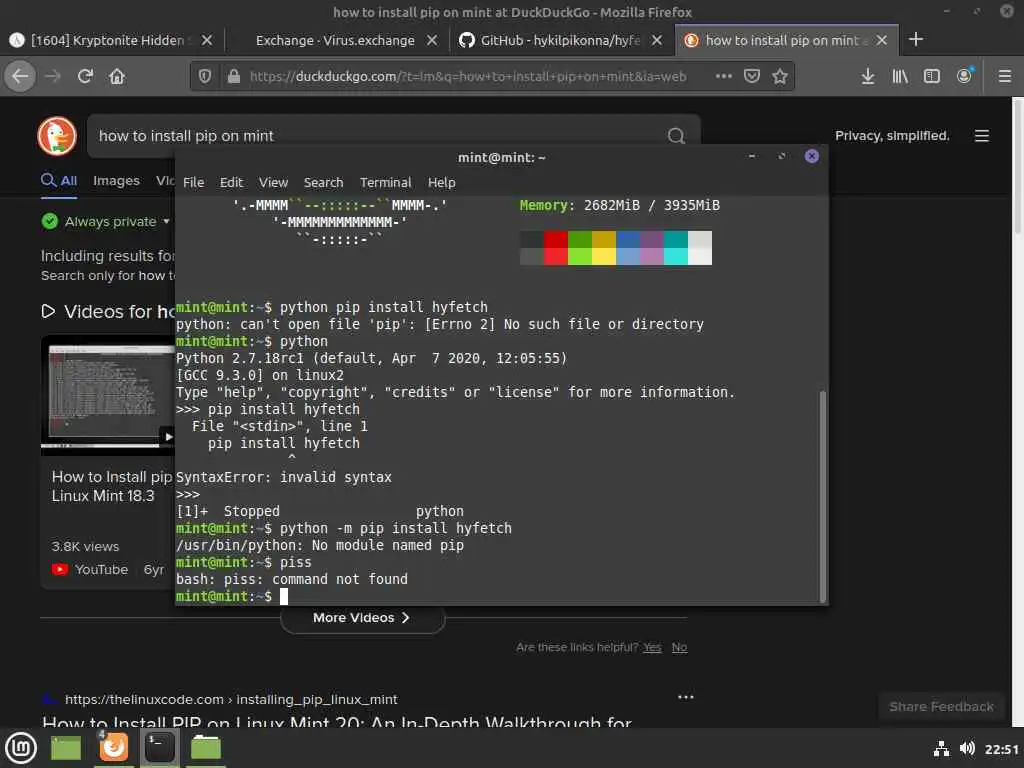Click the Firefox URL address bar

pos(467,76)
